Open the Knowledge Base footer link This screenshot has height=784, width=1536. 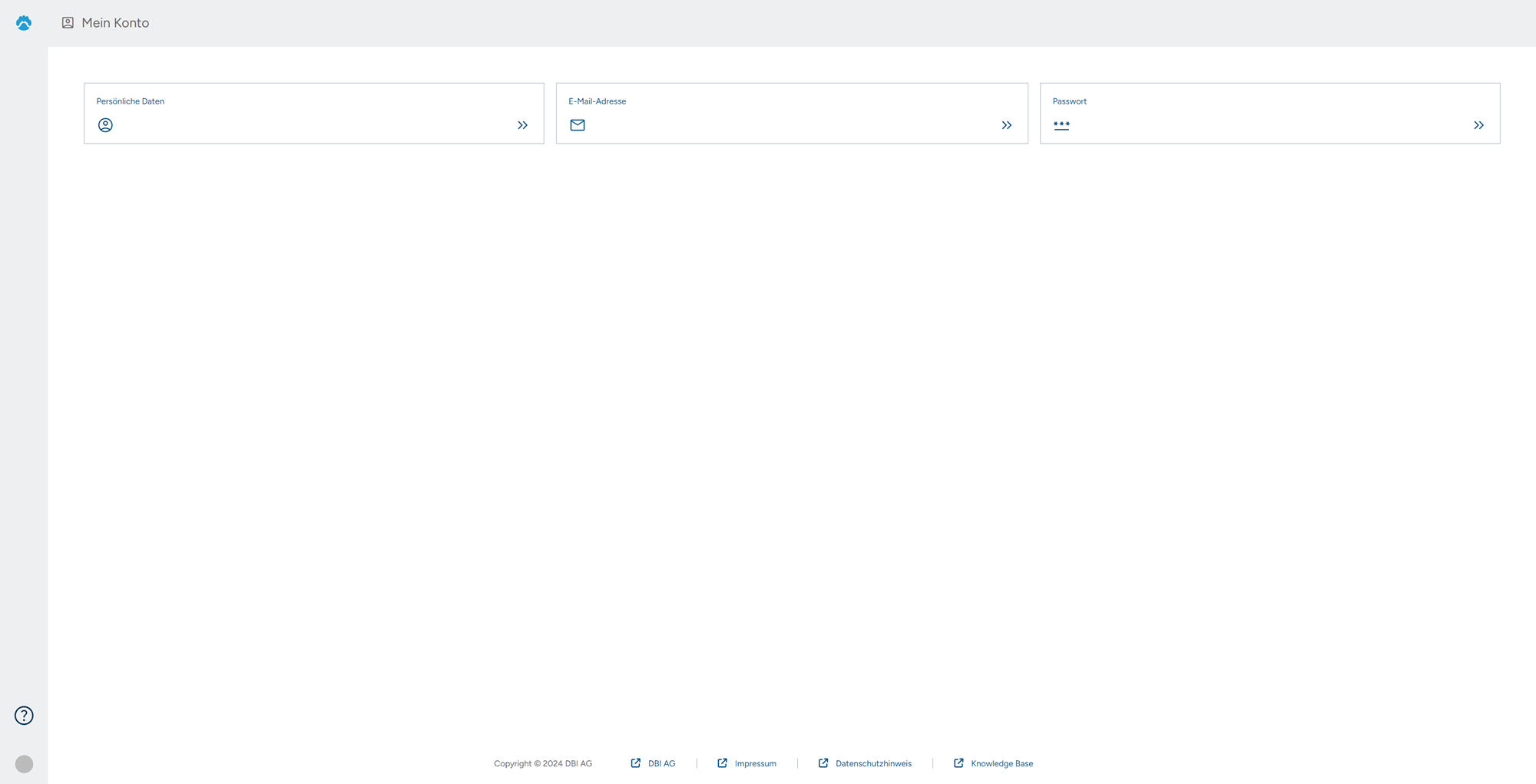click(1001, 763)
